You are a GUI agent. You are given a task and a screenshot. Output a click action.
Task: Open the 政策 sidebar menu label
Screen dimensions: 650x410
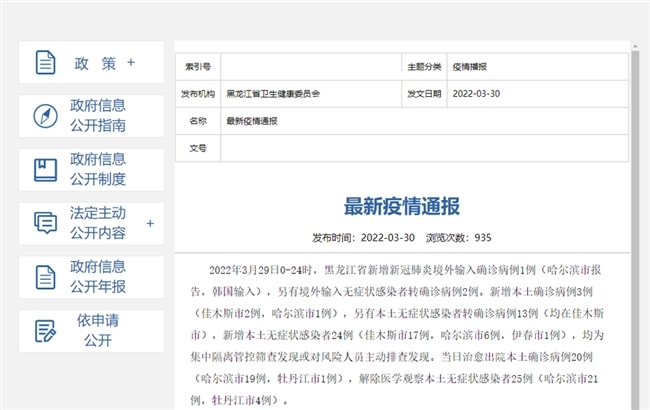click(x=95, y=63)
